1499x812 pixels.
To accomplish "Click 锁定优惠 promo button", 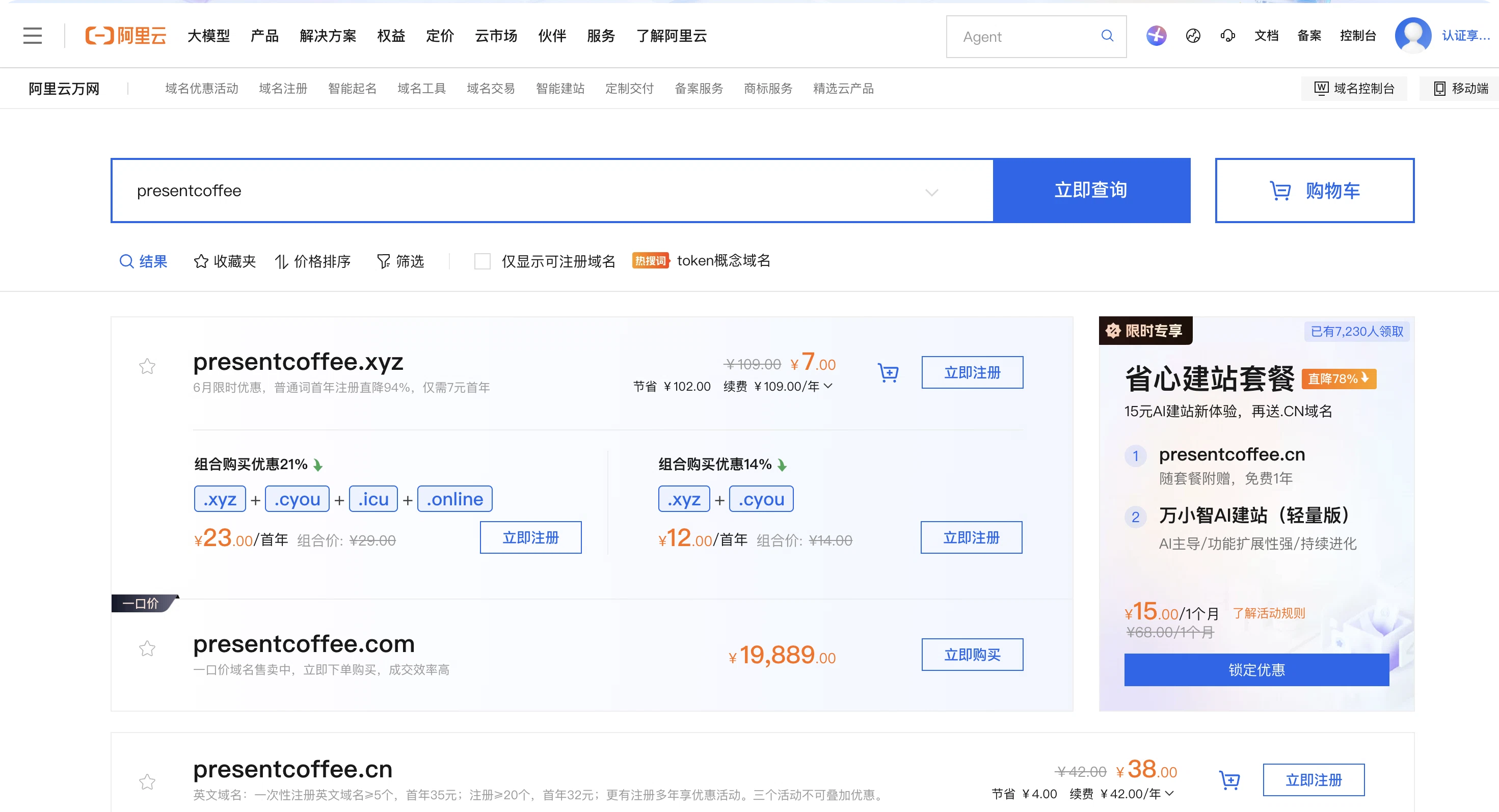I will (x=1256, y=669).
